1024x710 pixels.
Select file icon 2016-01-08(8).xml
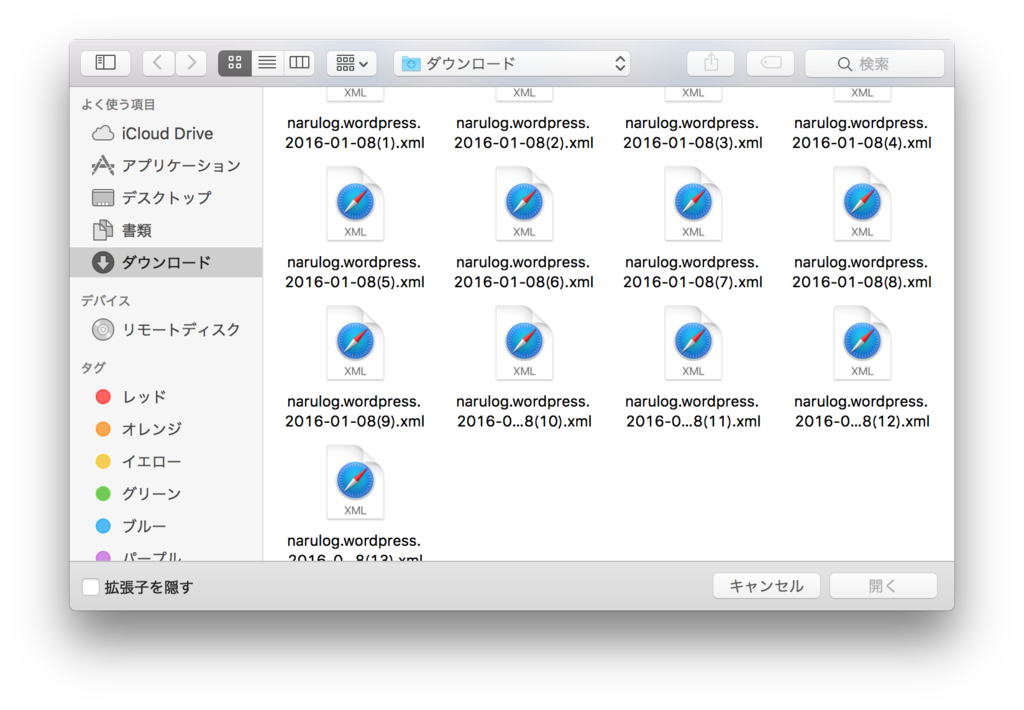862,204
